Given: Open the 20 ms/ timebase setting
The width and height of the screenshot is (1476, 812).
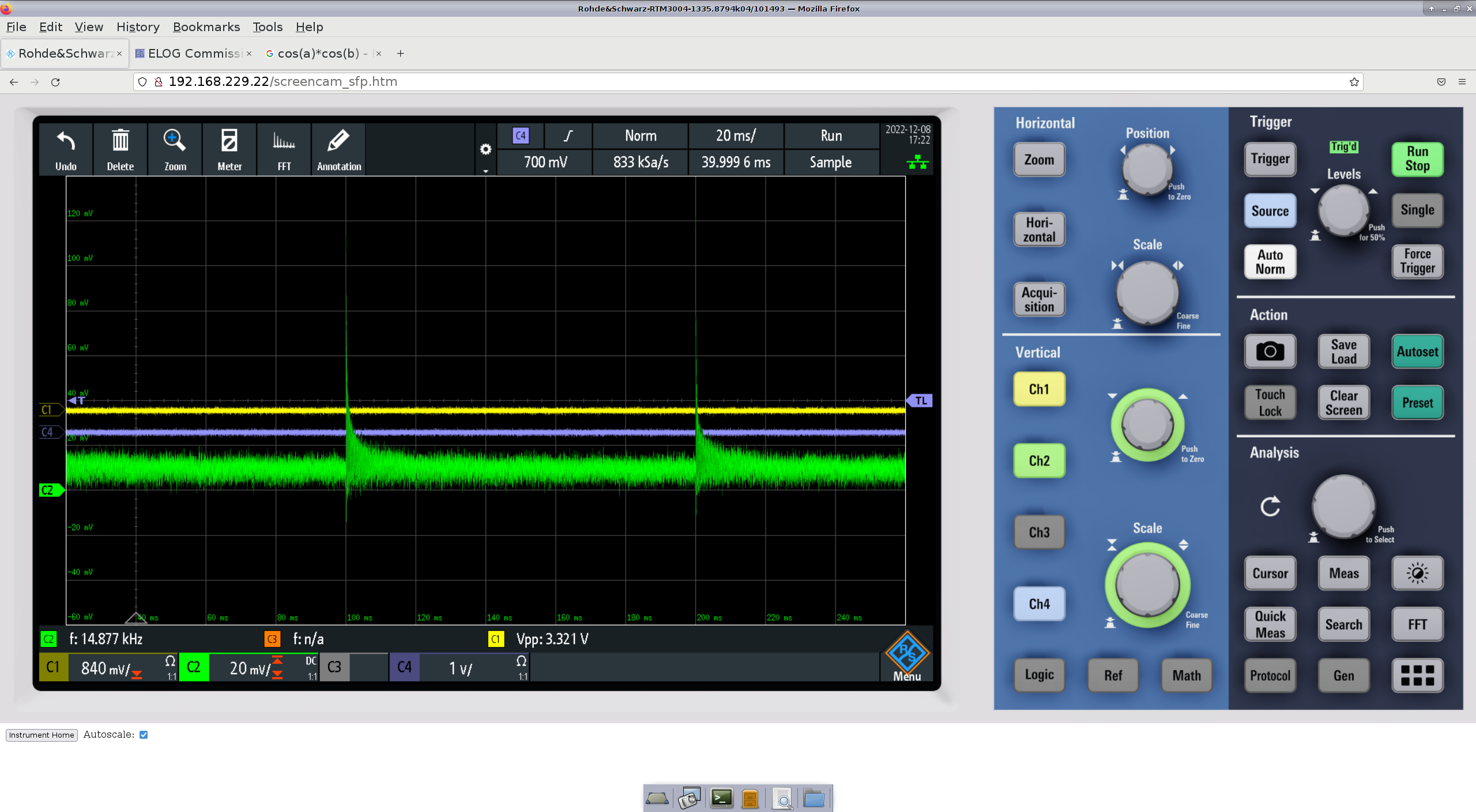Looking at the screenshot, I should click(735, 136).
